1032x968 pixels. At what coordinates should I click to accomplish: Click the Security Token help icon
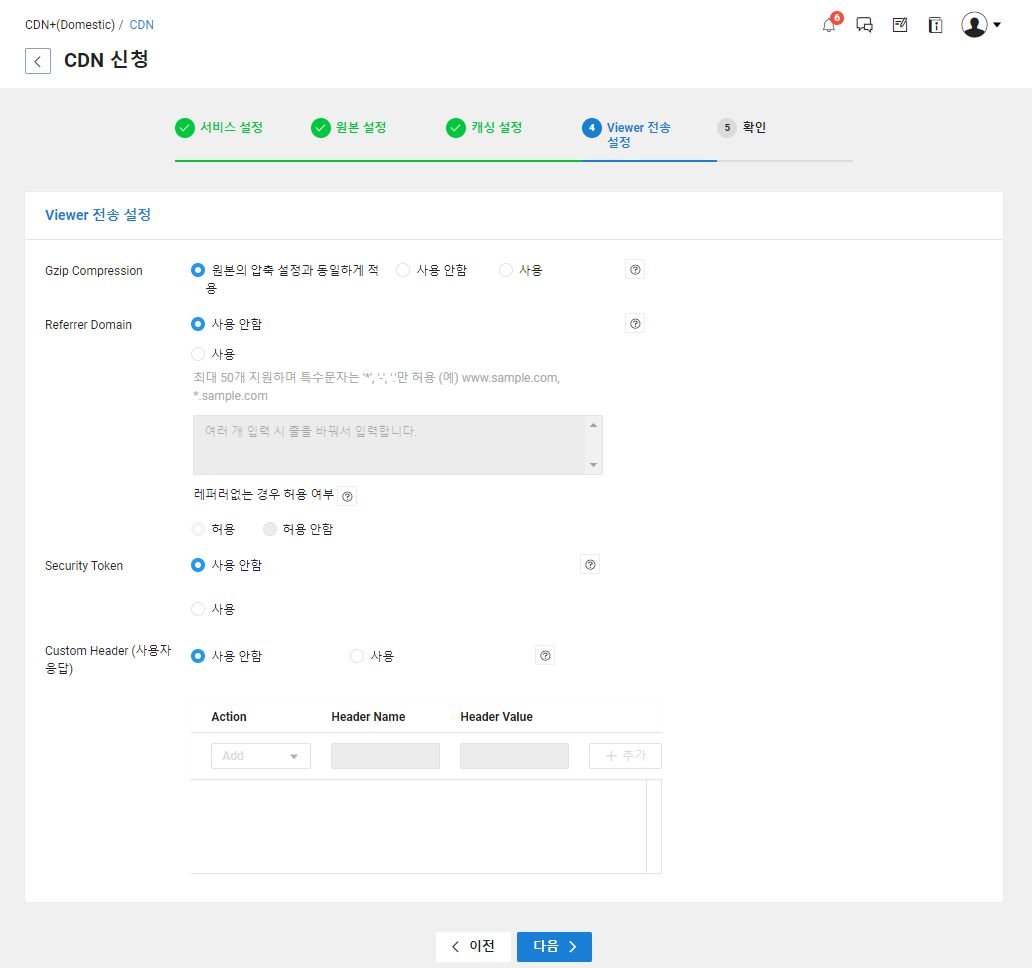coord(590,565)
